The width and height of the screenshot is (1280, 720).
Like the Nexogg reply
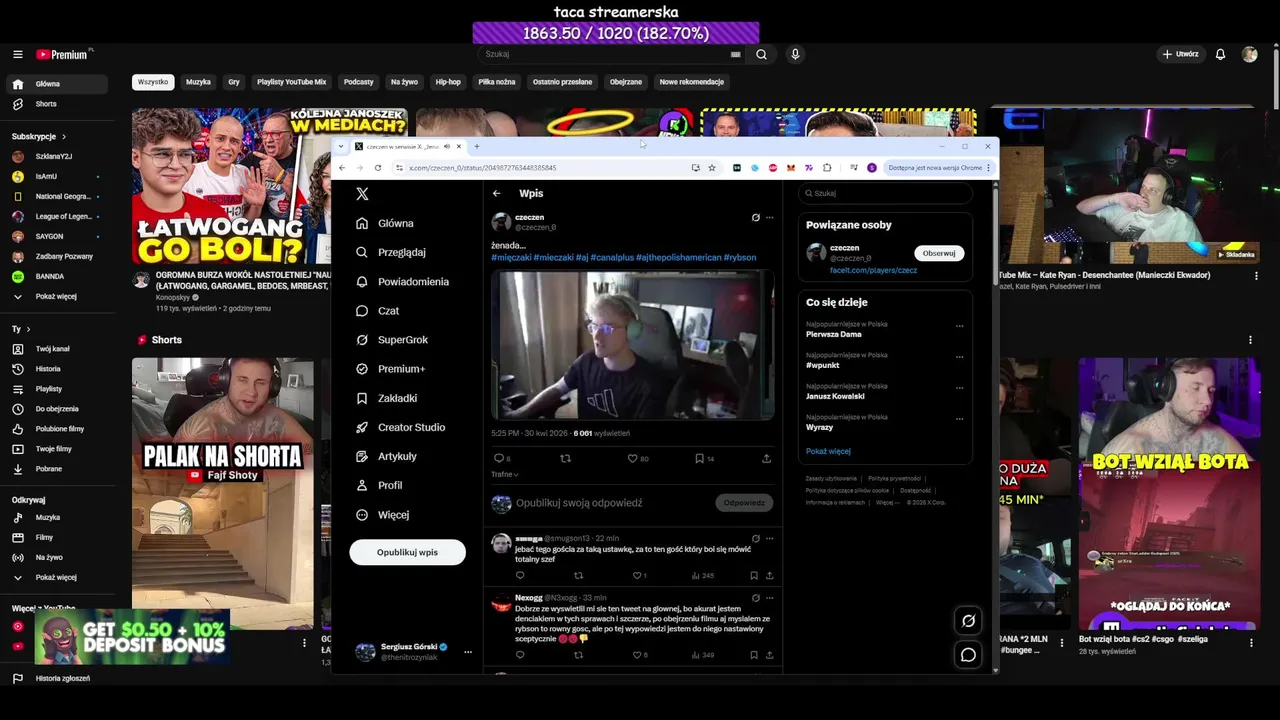[636, 655]
